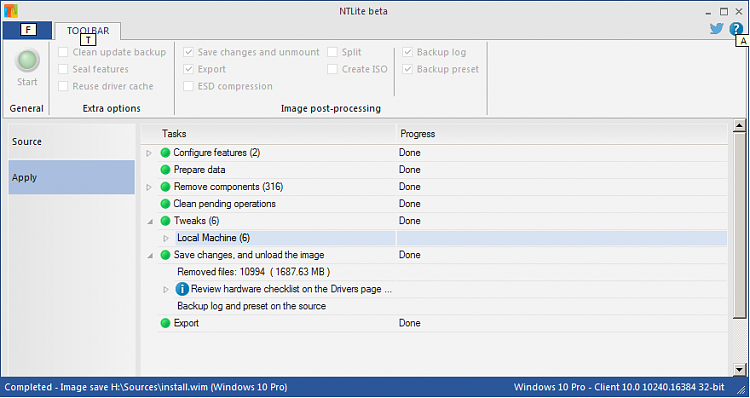This screenshot has width=750, height=398.
Task: Open the Source page in sidebar
Action: 72,142
